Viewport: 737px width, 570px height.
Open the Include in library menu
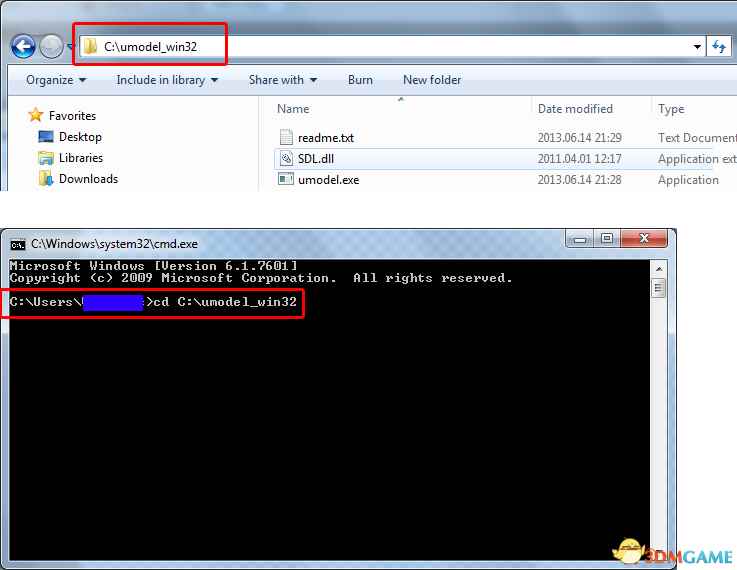tap(167, 80)
